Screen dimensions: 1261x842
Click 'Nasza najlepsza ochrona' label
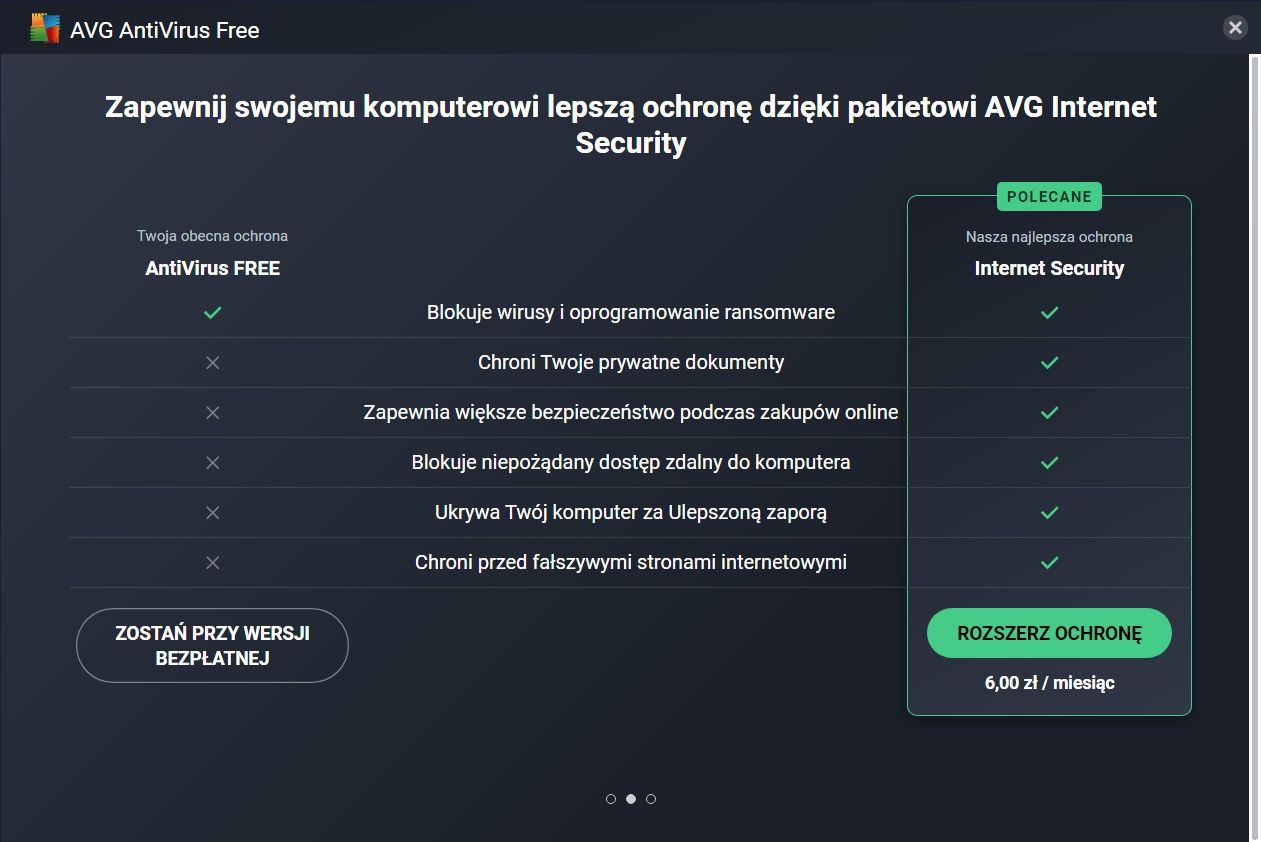tap(1049, 237)
